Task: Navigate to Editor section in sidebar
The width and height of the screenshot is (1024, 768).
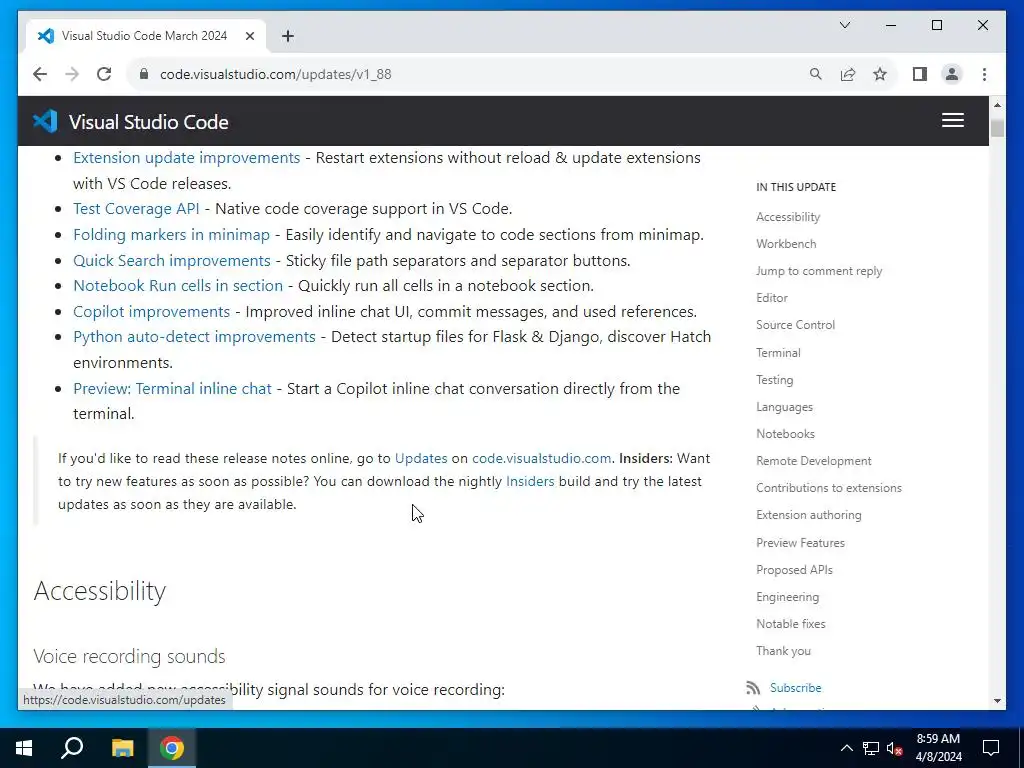Action: coord(771,298)
